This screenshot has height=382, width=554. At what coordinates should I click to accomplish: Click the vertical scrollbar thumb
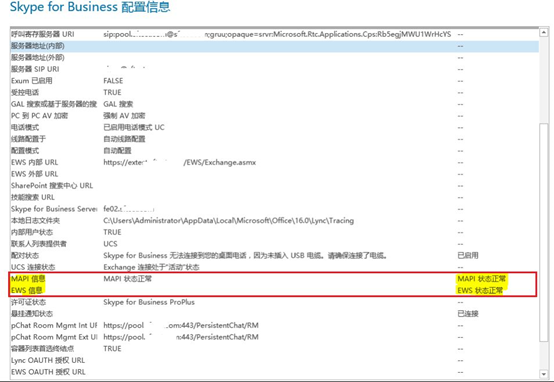point(544,232)
